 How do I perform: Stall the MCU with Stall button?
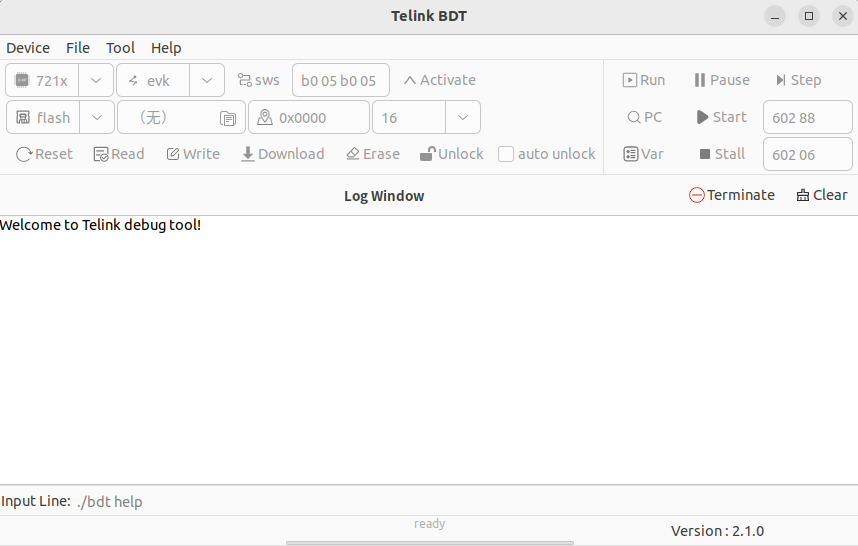coord(722,154)
